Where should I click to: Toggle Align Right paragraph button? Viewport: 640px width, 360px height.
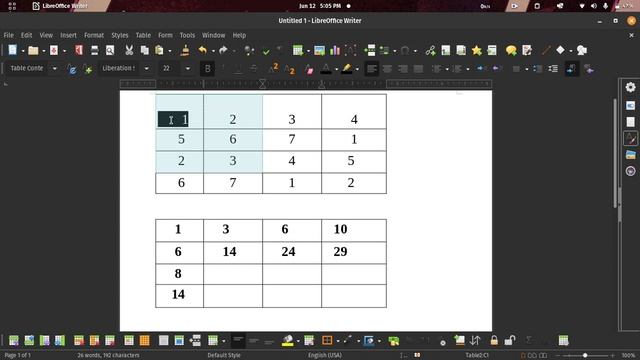pyautogui.click(x=402, y=69)
